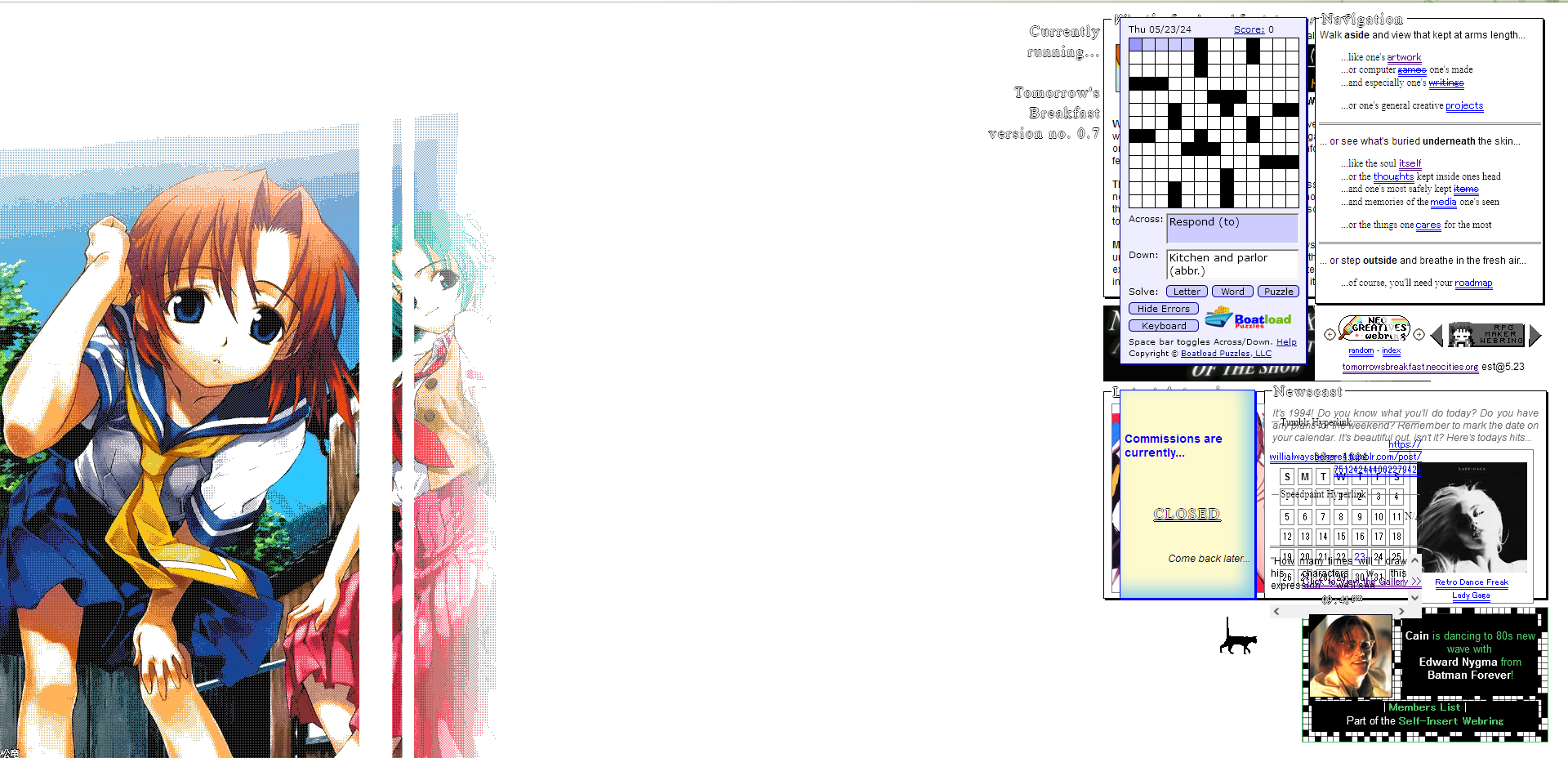The image size is (1568, 758).
Task: Click the Come back later text
Action: pos(1209,559)
